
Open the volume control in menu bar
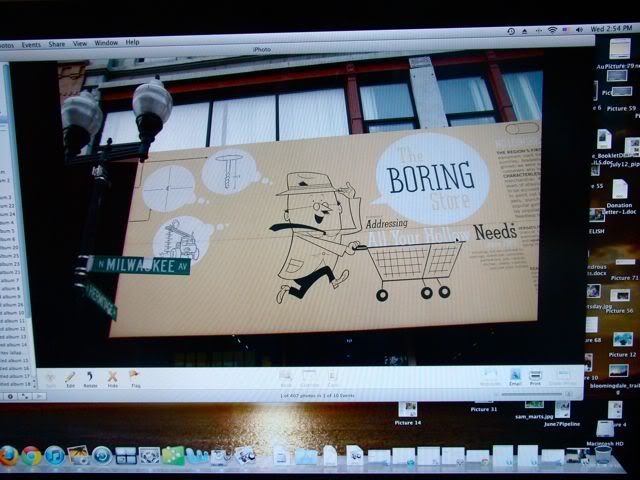click(579, 30)
